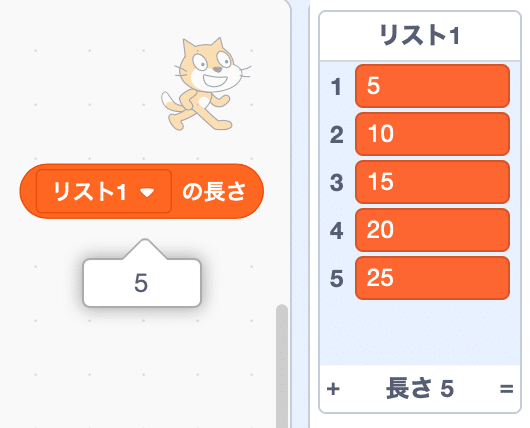Select the list item containing 15
The image size is (530, 428).
click(432, 182)
